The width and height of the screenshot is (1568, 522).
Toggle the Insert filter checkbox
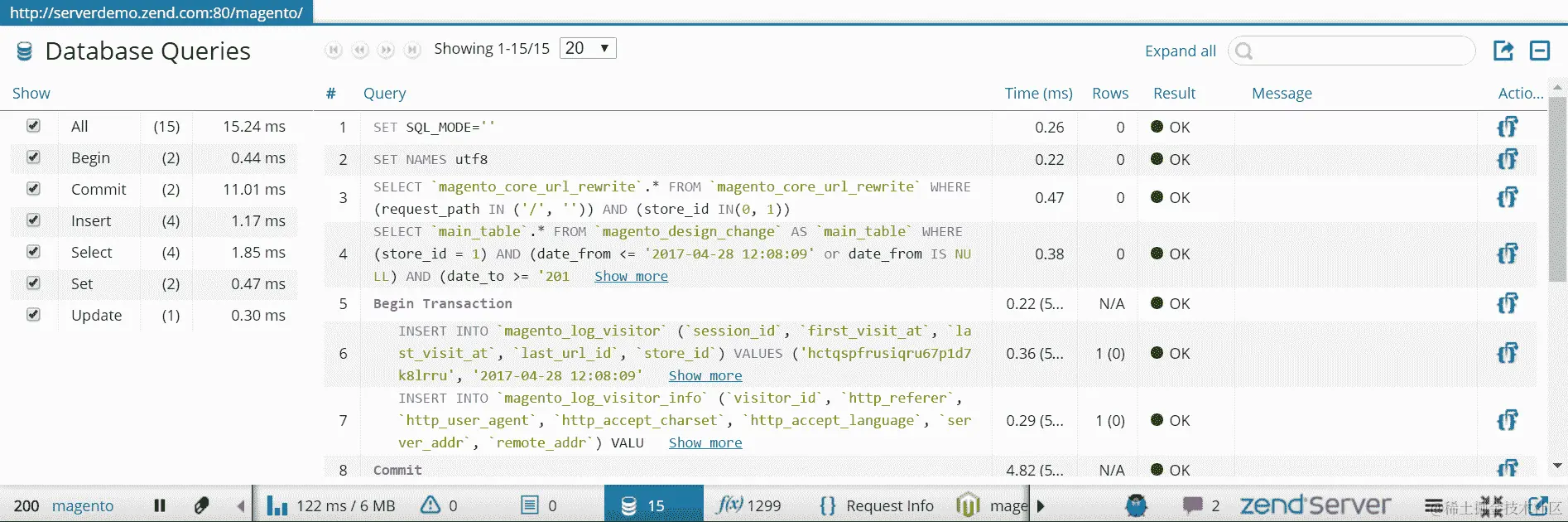pyautogui.click(x=33, y=220)
